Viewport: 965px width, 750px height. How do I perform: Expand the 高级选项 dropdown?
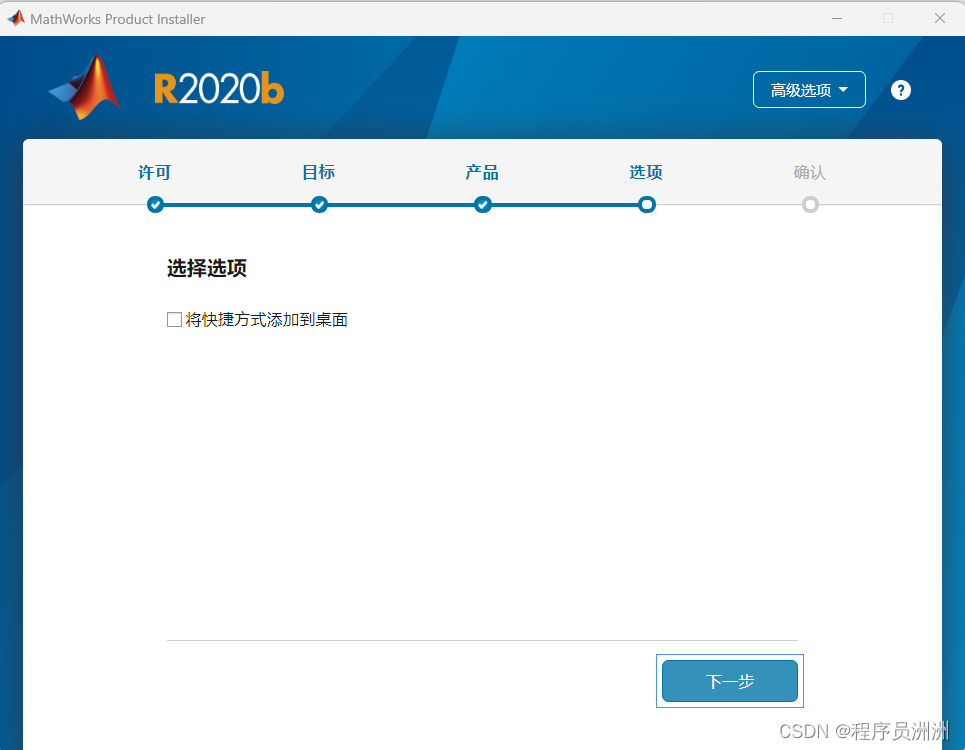809,90
